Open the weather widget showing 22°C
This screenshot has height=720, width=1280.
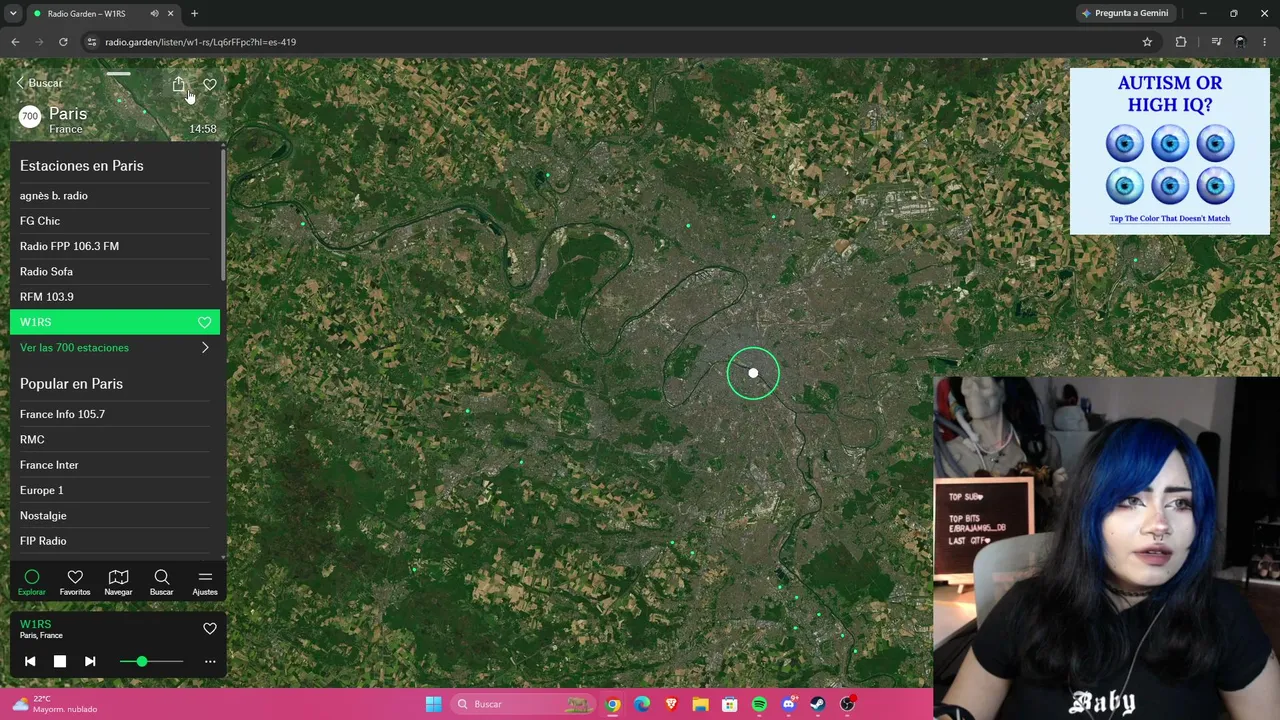pos(55,704)
